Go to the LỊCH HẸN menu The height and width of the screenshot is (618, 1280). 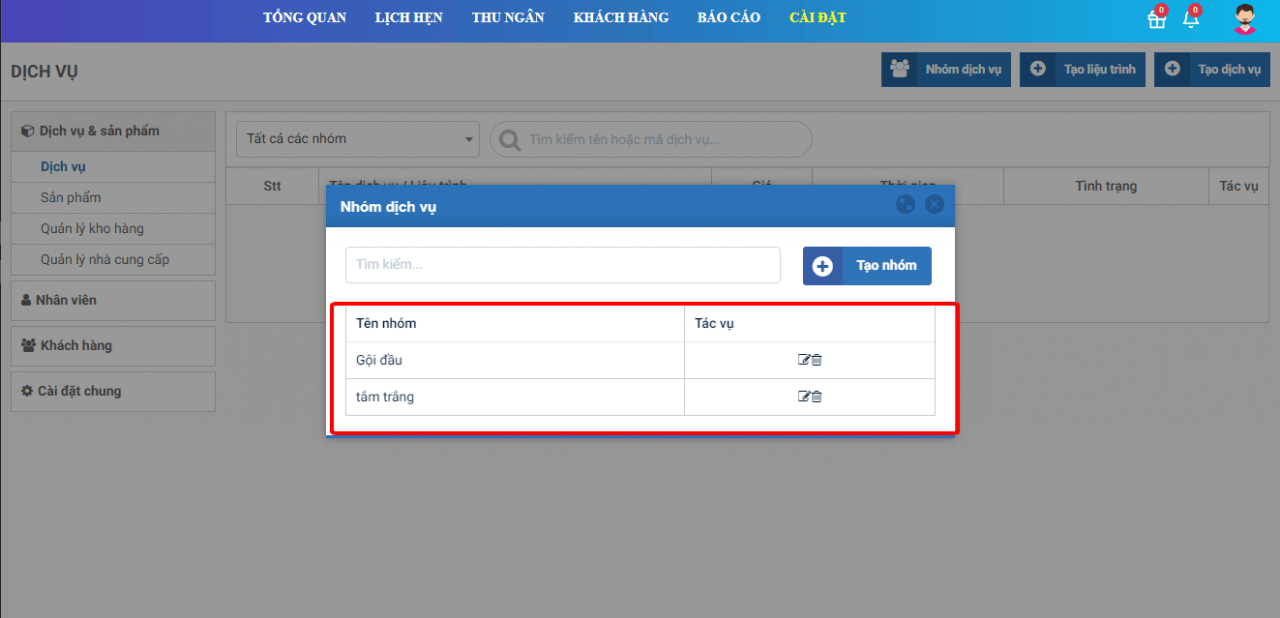pyautogui.click(x=409, y=18)
